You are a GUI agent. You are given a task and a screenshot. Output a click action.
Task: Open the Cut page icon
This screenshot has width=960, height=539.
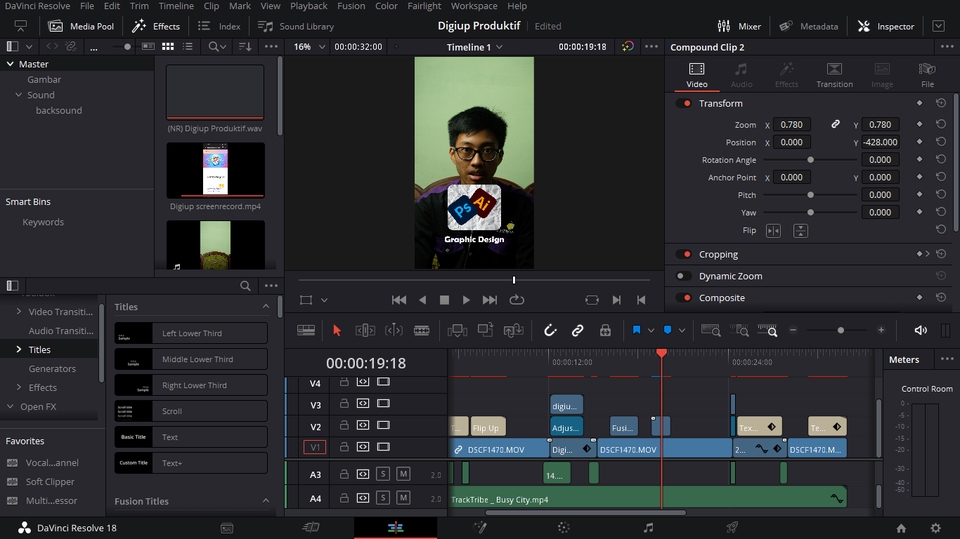[311, 527]
